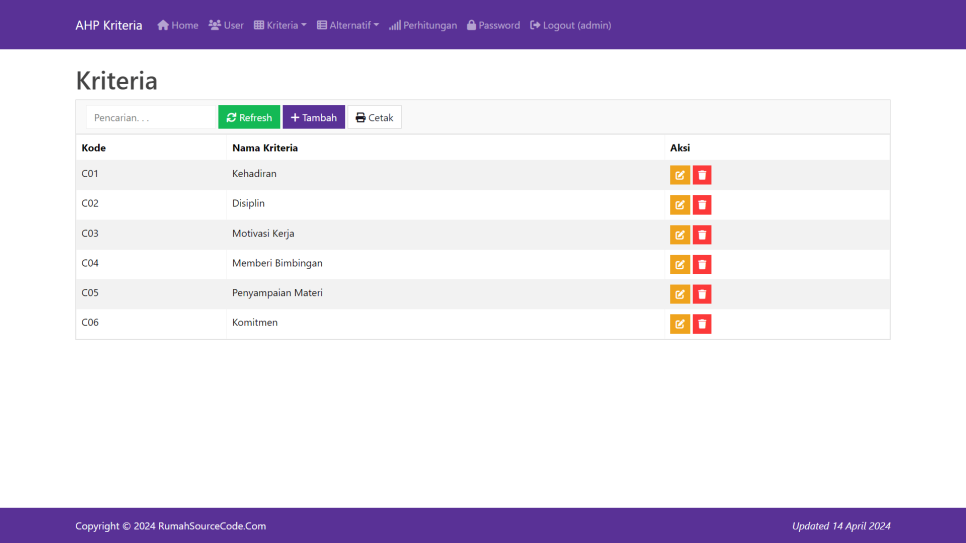Open the Perhitungan calculation page
966x543 pixels.
(x=424, y=25)
